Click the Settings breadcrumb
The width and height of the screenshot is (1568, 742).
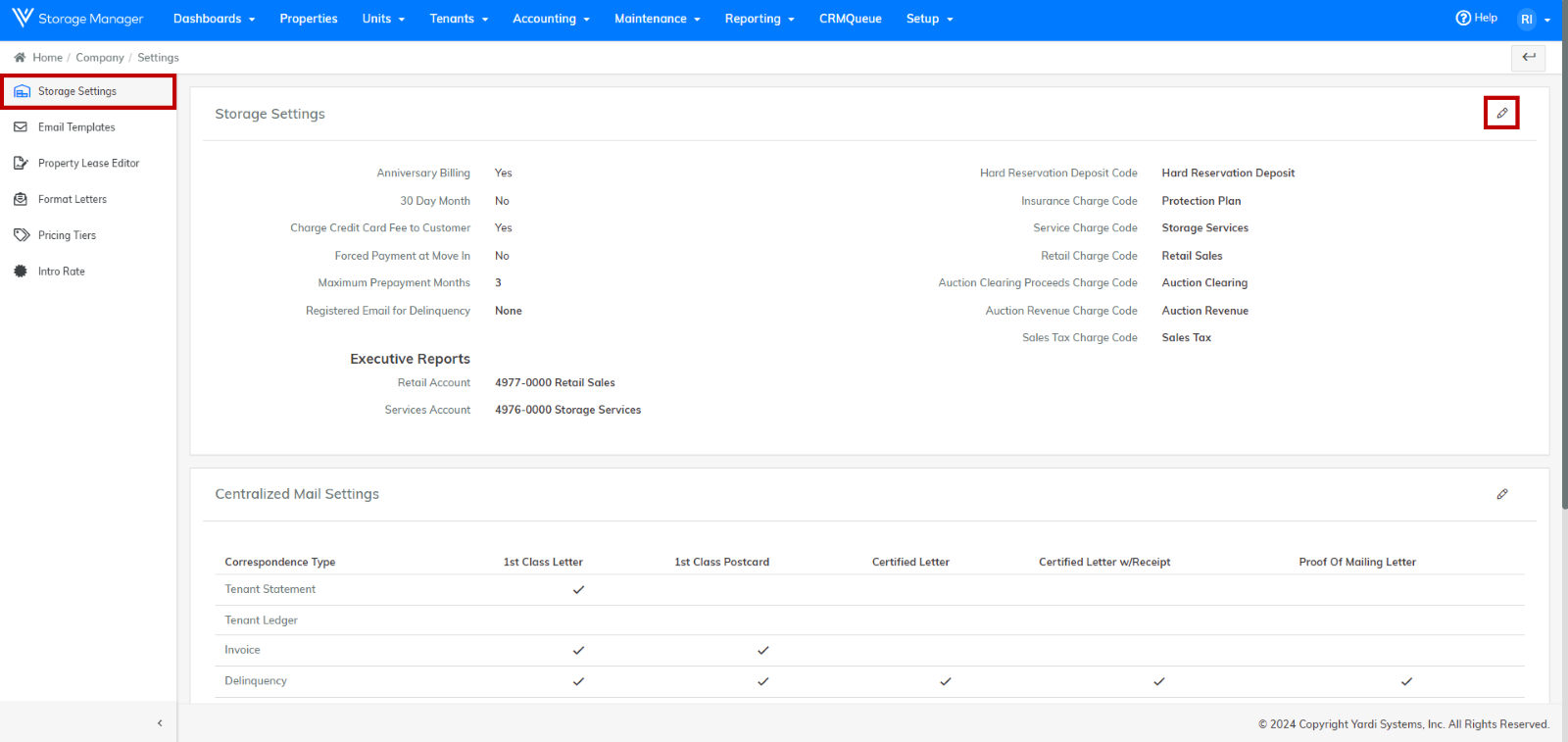[158, 58]
